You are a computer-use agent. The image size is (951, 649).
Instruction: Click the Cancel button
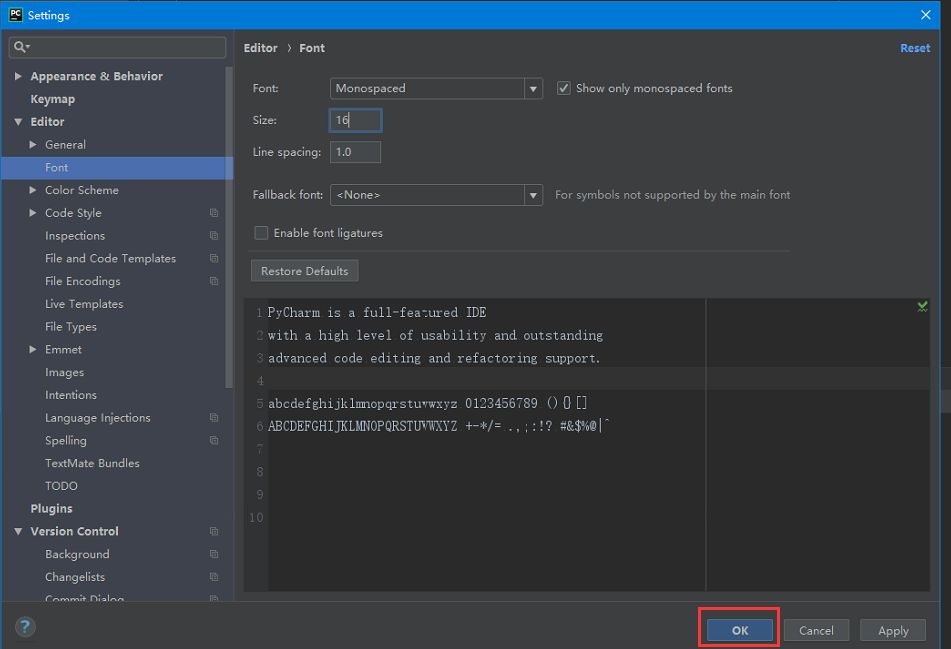click(x=816, y=630)
